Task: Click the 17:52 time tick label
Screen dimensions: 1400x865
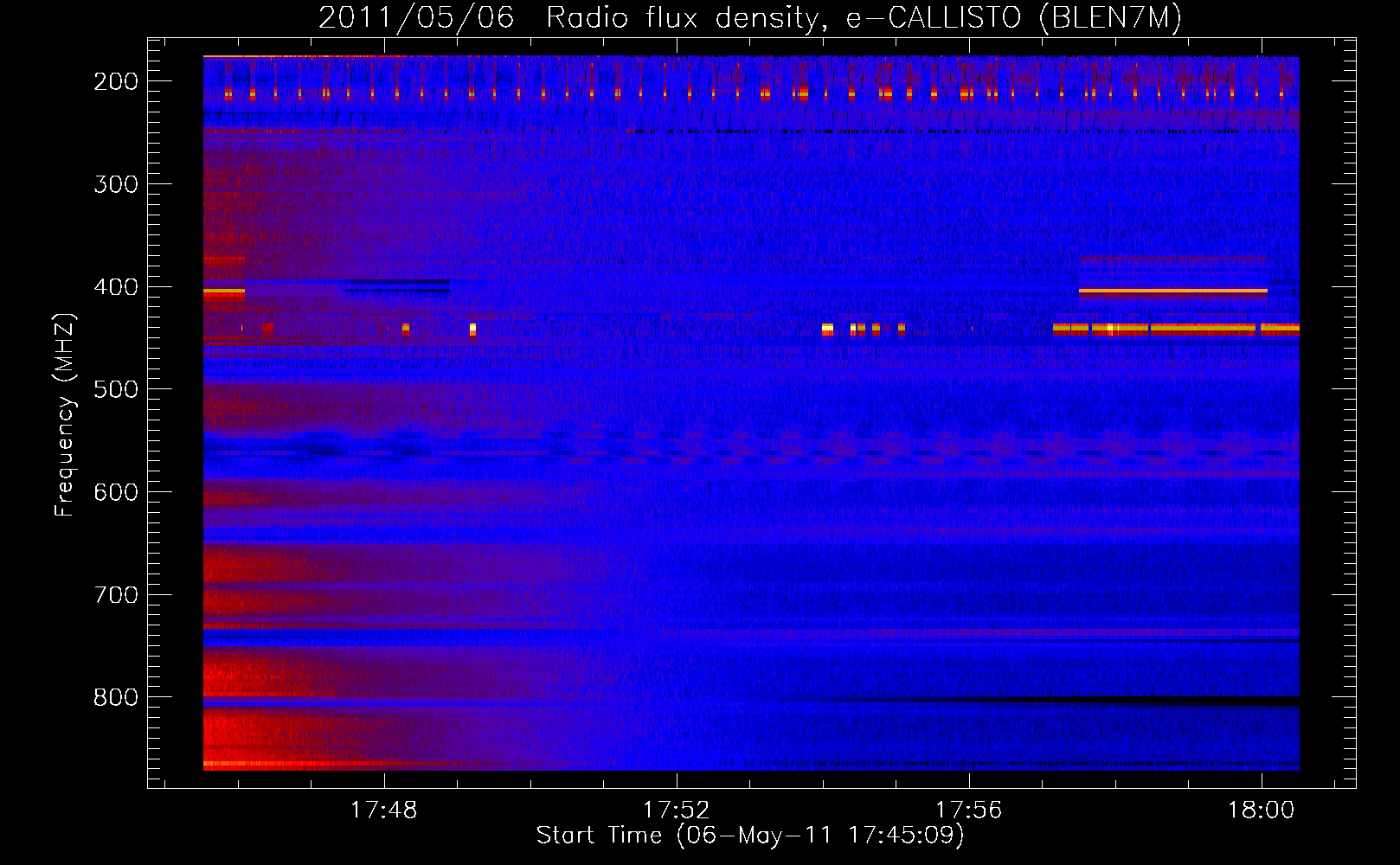Action: (676, 810)
